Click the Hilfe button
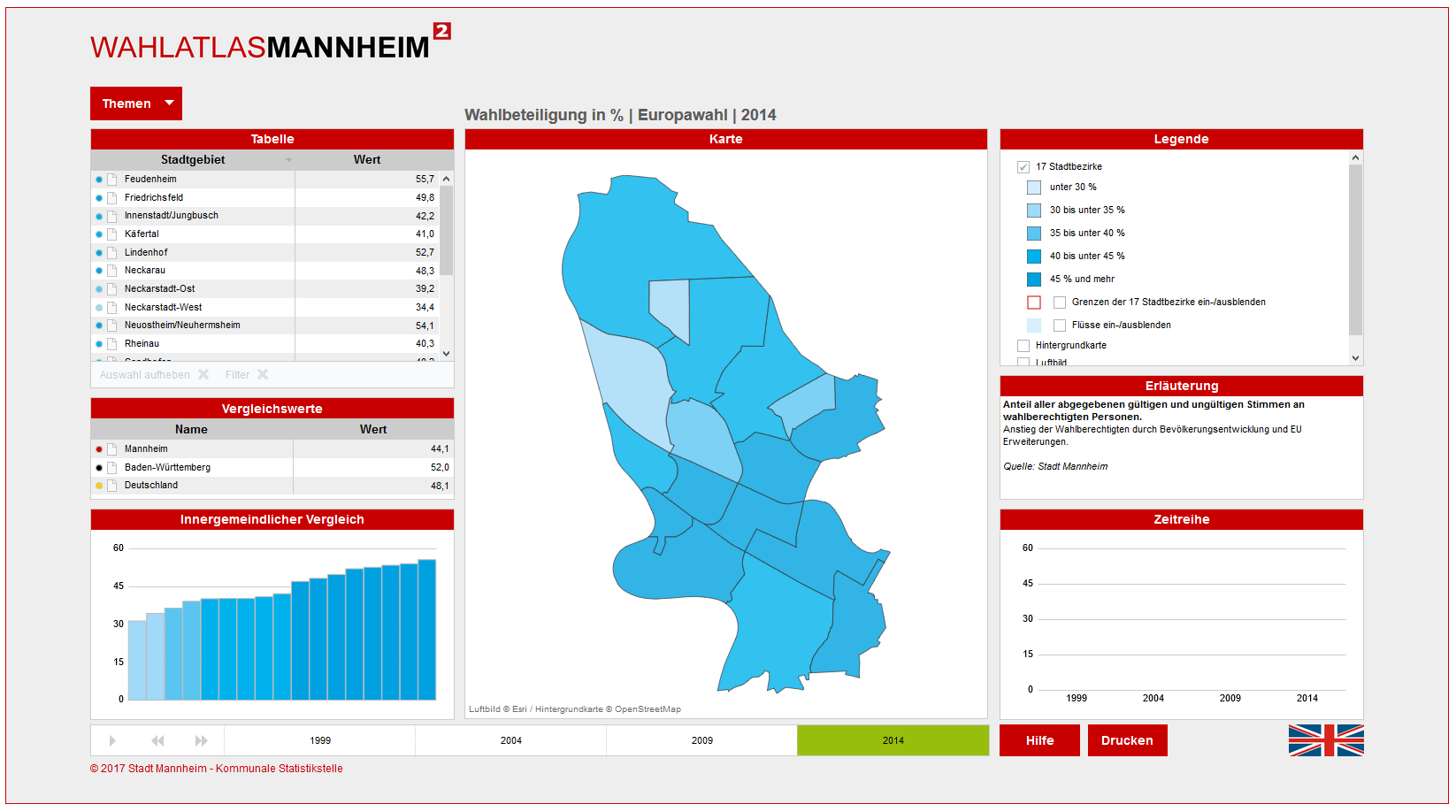This screenshot has width=1456, height=812. (1039, 740)
